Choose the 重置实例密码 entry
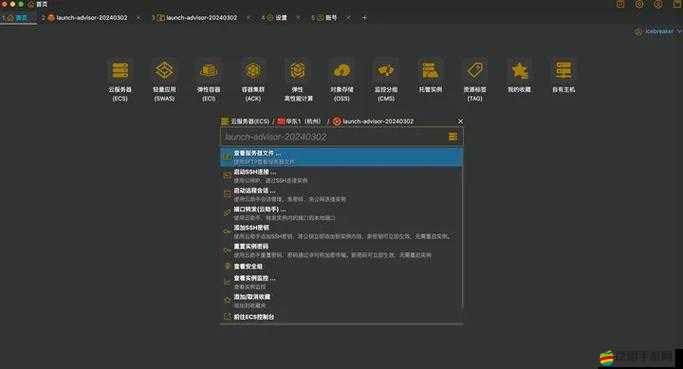 pyautogui.click(x=342, y=251)
